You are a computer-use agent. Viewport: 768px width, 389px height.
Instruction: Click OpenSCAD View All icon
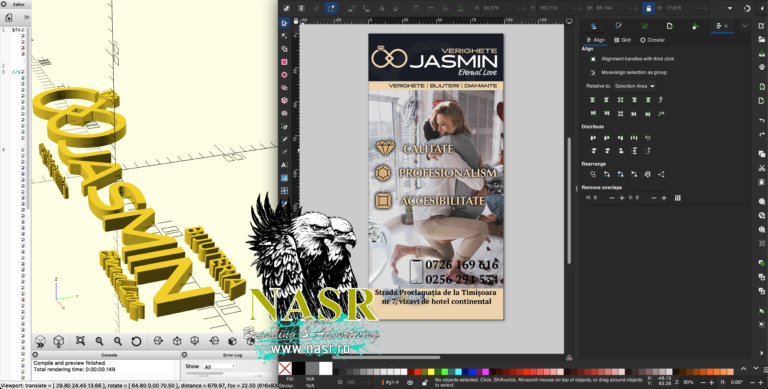click(80, 341)
